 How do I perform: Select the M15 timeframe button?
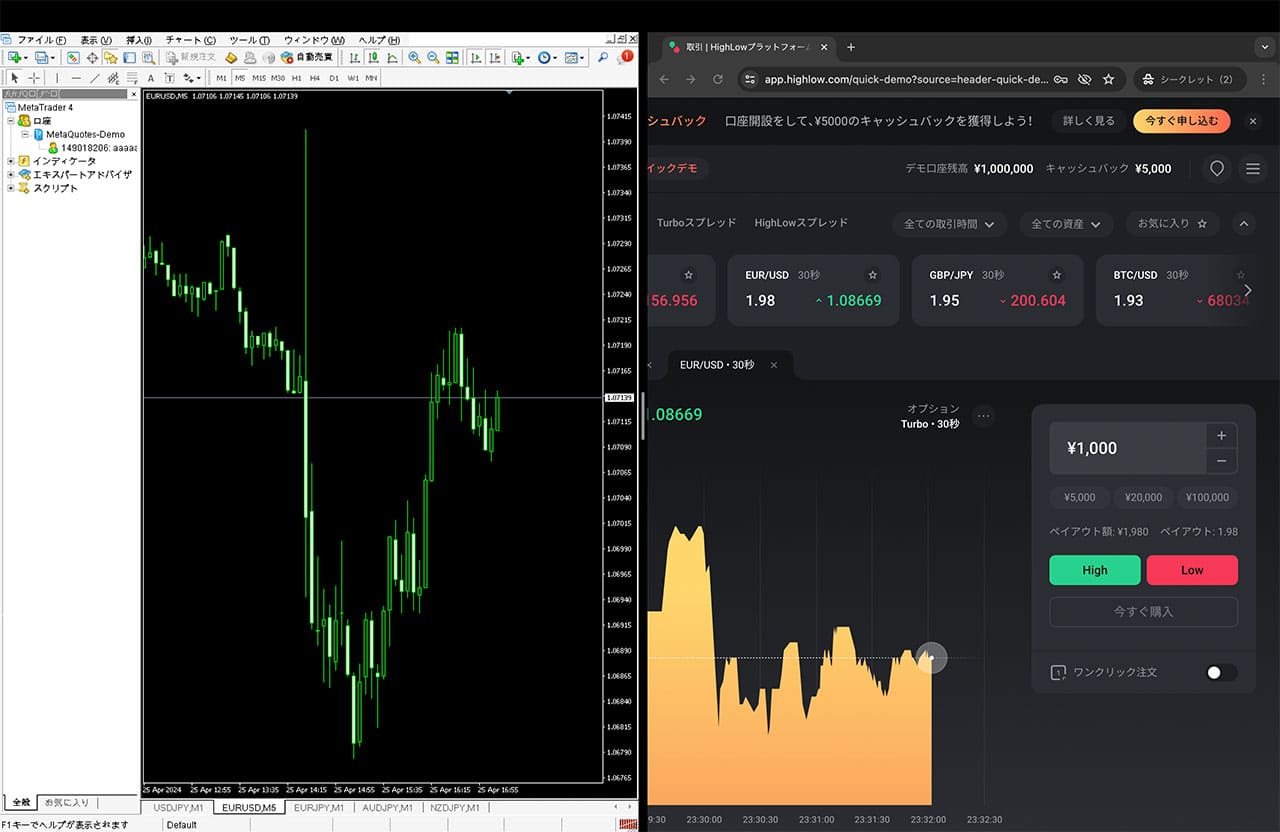(x=259, y=77)
